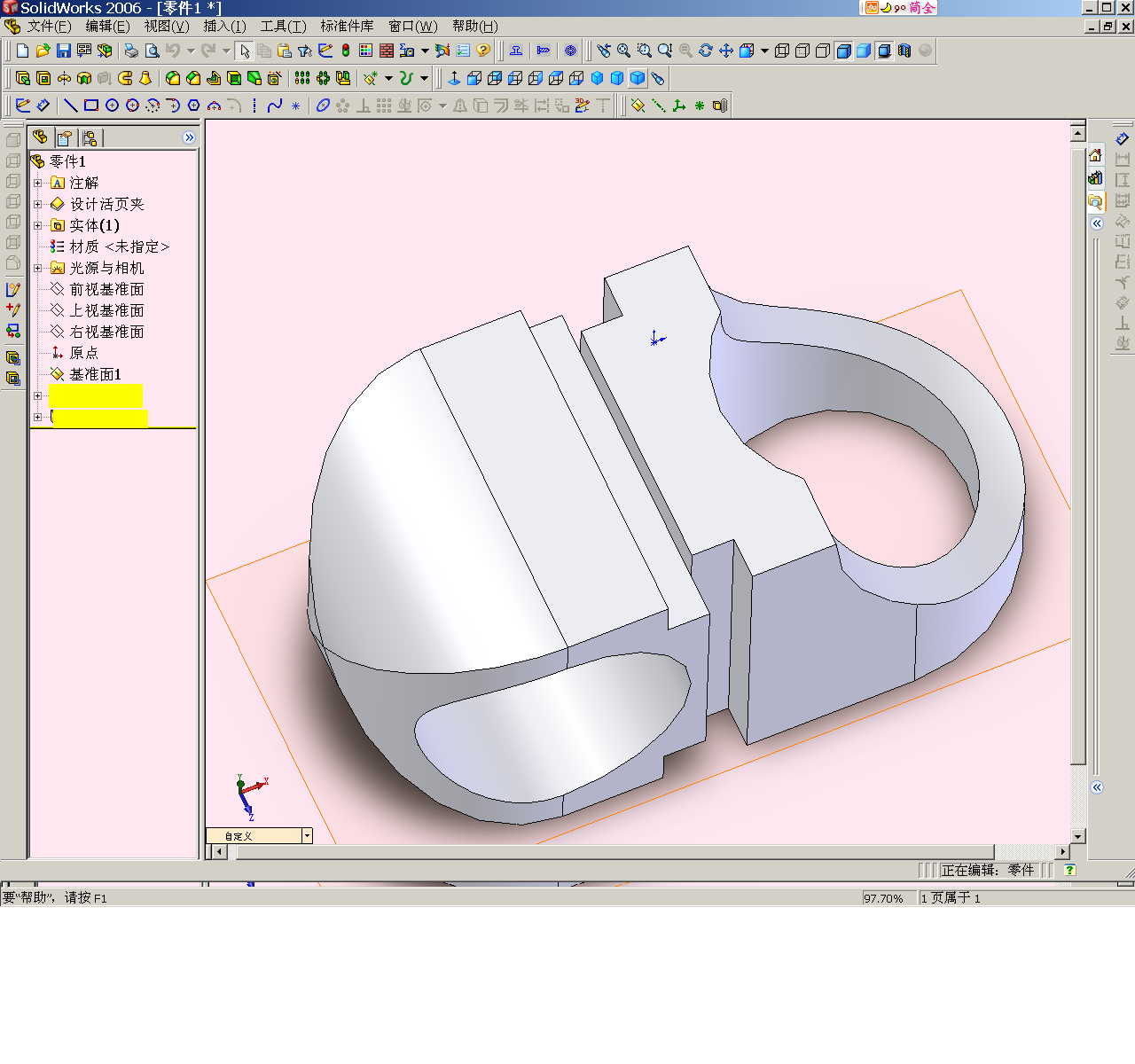Toggle Shadows in Shaded Mode
Screen dimensions: 1135x1064
pyautogui.click(x=884, y=51)
